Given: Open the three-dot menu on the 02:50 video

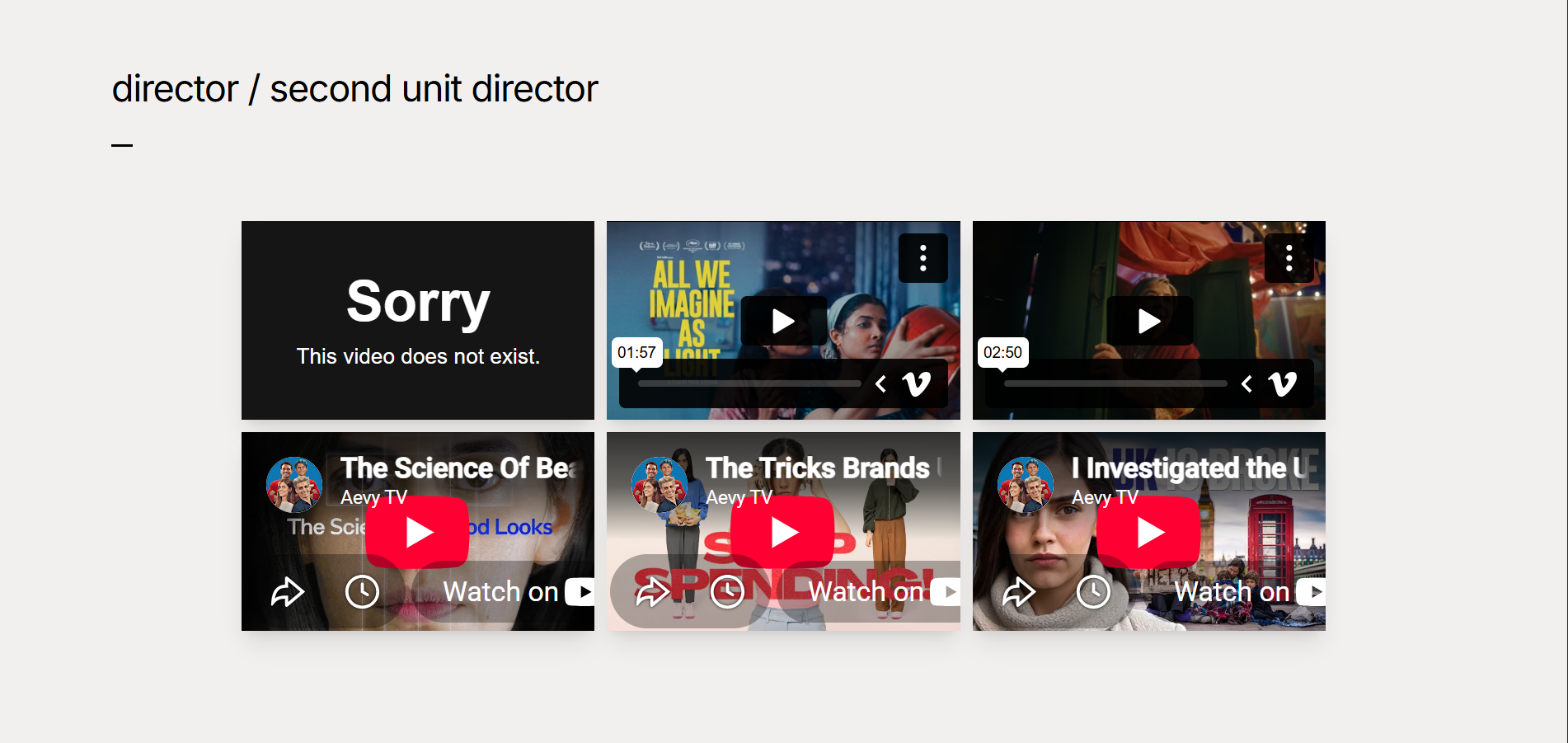Looking at the screenshot, I should 1289,258.
